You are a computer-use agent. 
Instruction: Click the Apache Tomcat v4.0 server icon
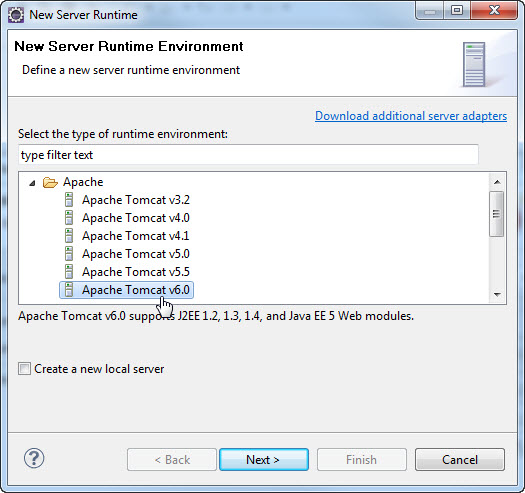(69, 218)
